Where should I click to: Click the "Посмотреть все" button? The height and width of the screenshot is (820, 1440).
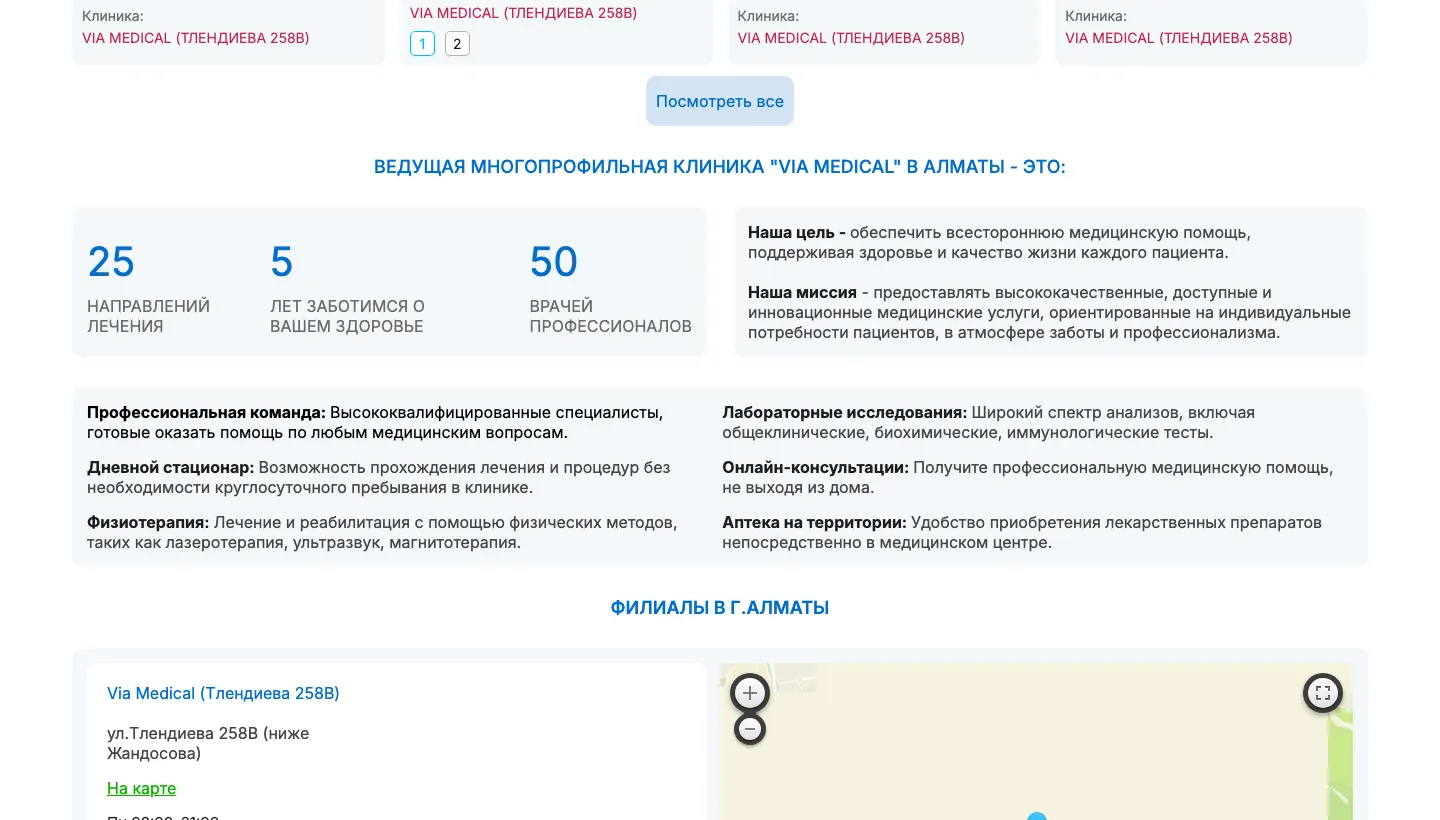(720, 101)
